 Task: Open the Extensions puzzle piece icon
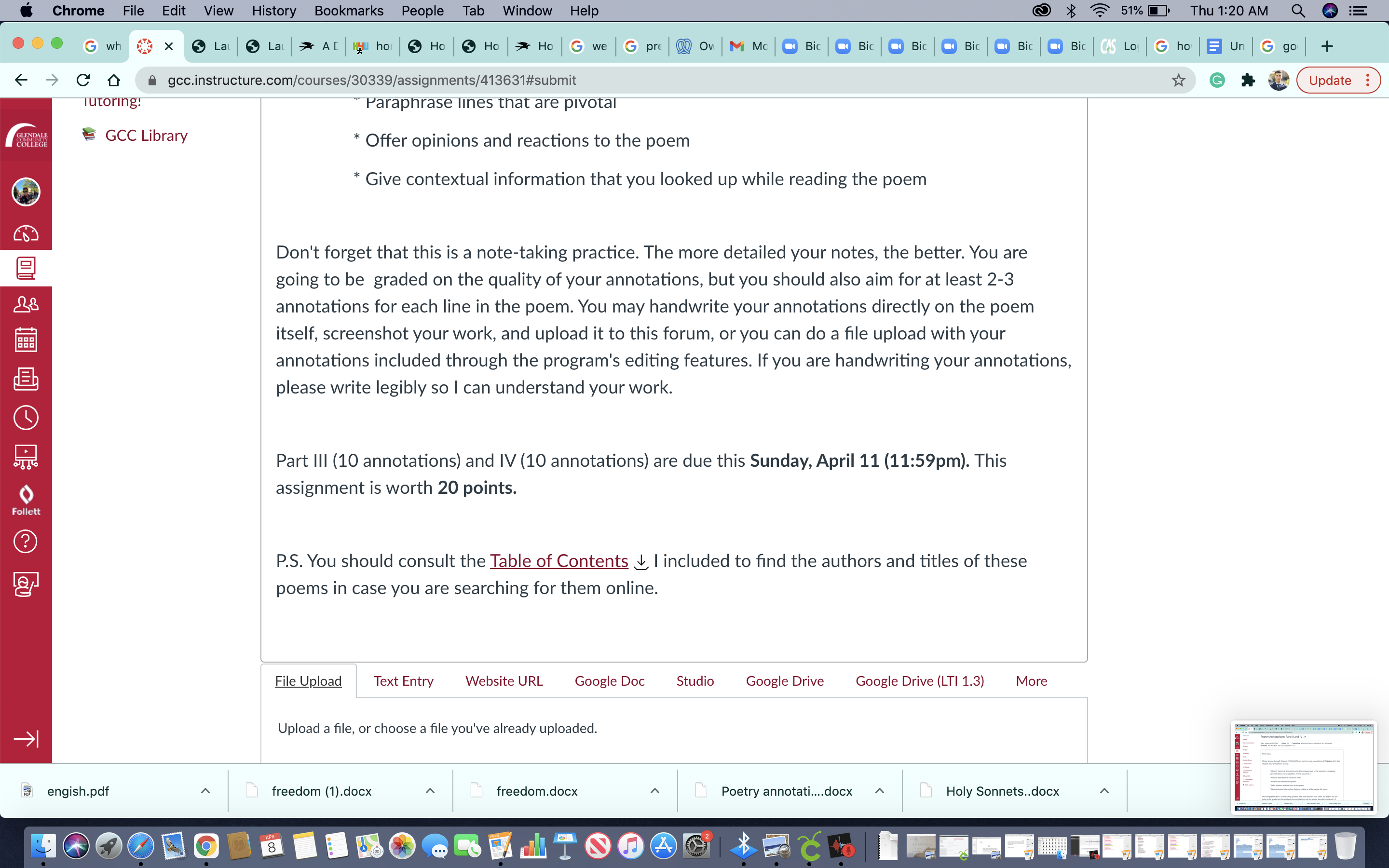click(x=1248, y=81)
